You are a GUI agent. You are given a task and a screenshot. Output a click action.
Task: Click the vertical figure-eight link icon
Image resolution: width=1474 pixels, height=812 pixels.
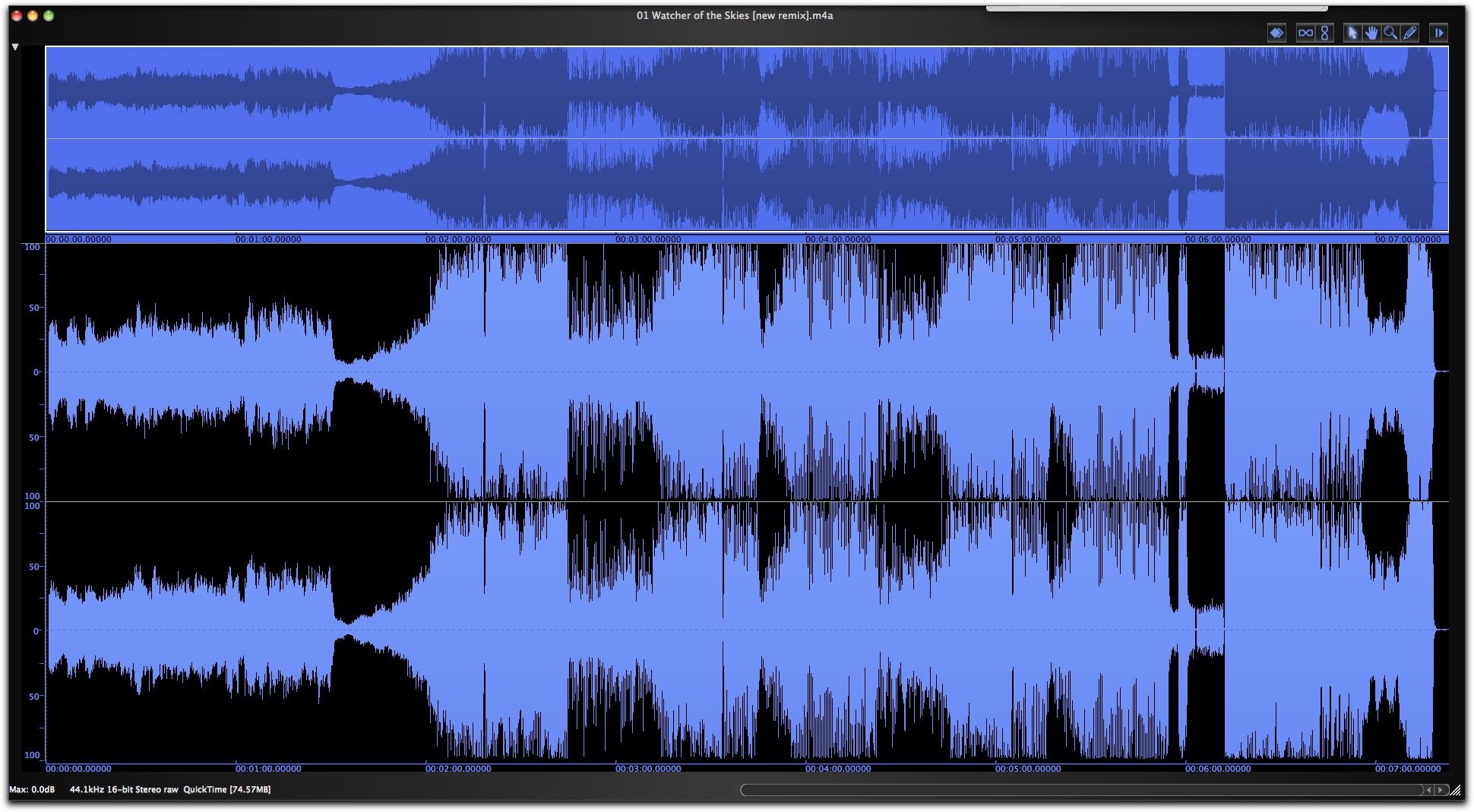1325,33
